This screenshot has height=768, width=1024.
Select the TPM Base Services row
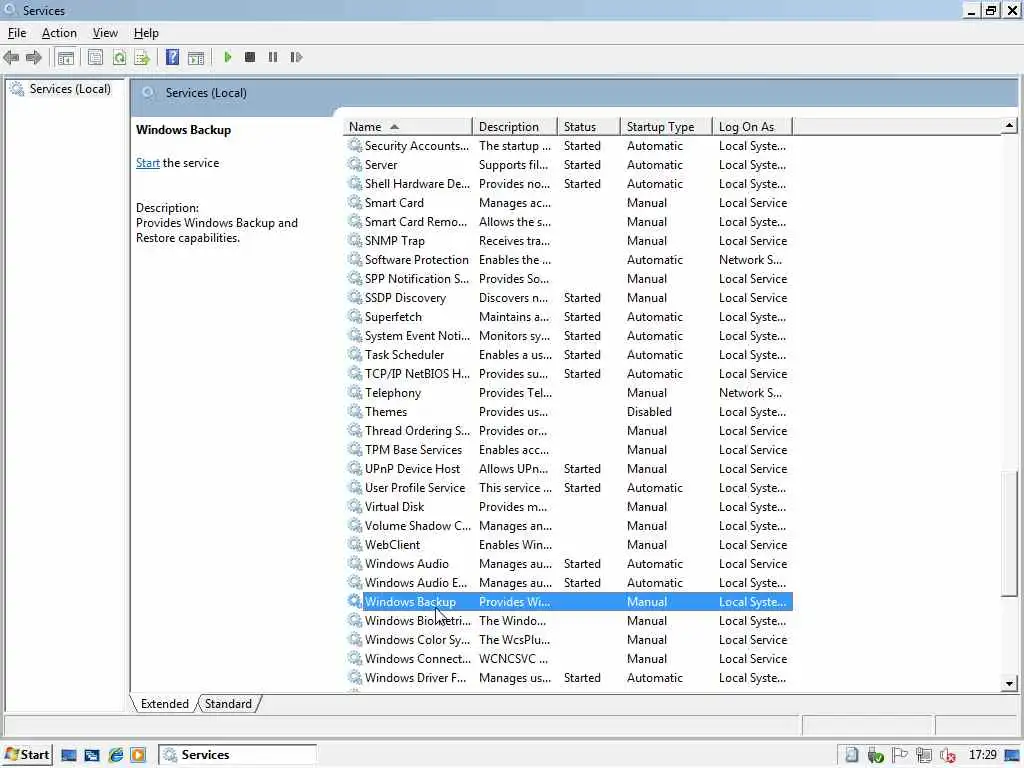click(x=569, y=449)
